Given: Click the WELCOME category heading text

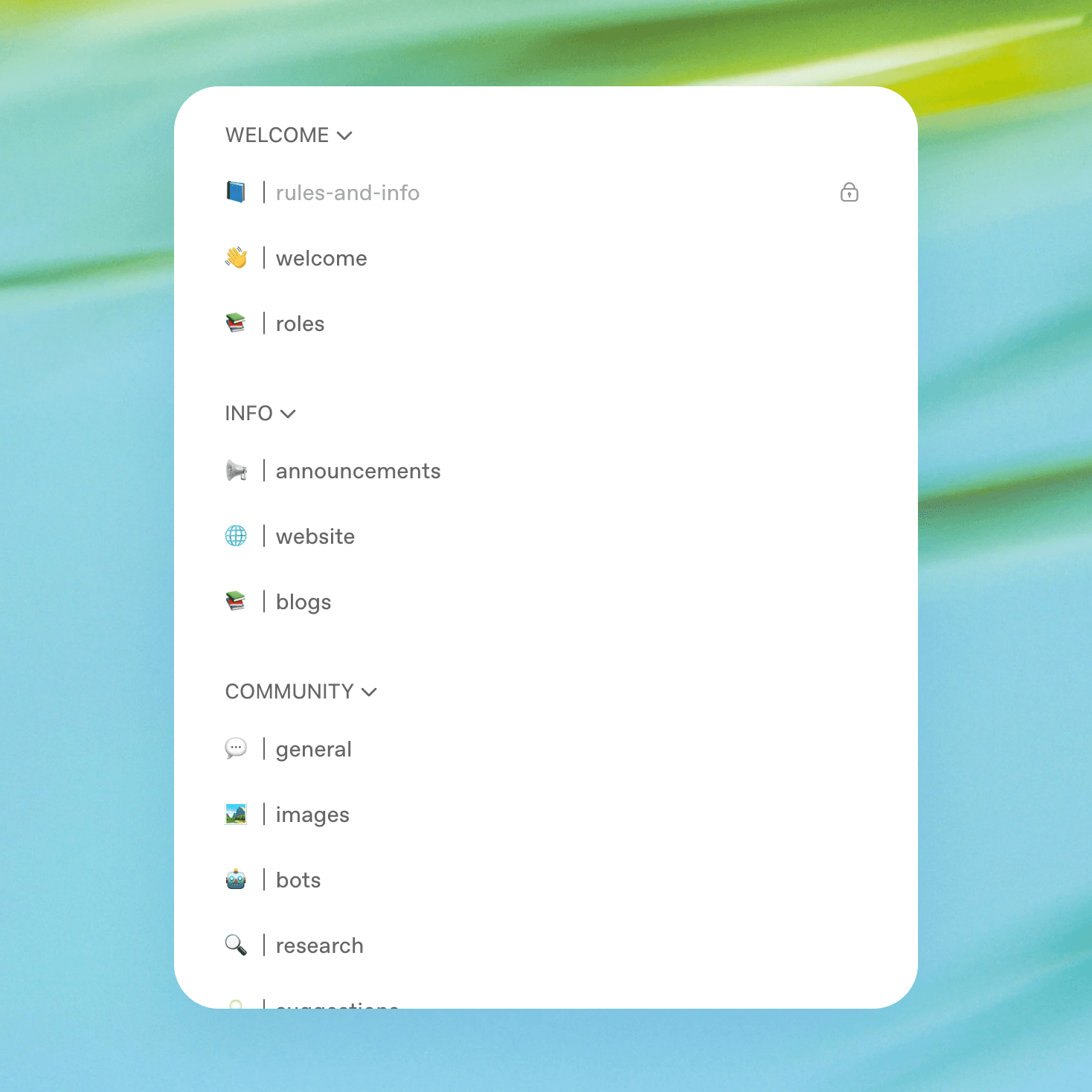Looking at the screenshot, I should click(277, 135).
